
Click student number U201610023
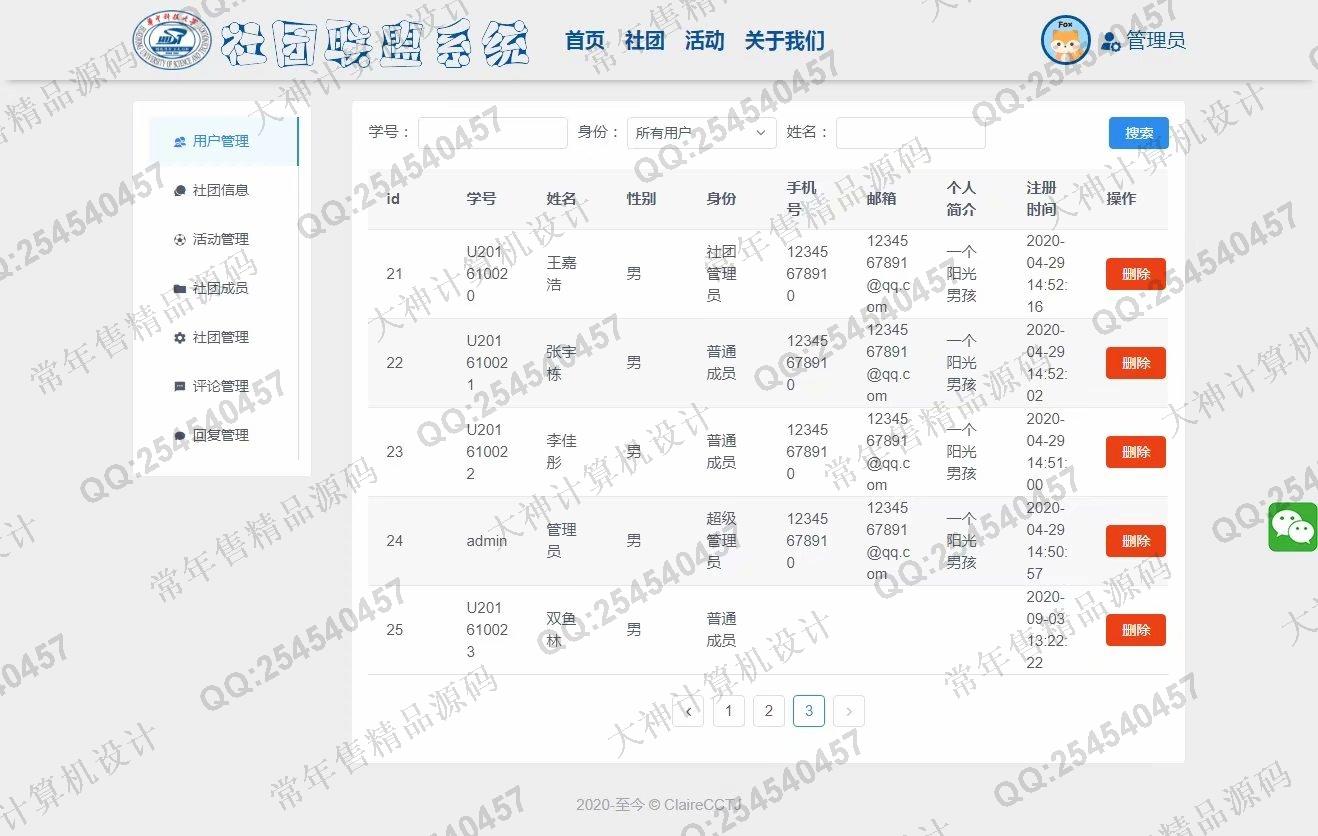487,630
